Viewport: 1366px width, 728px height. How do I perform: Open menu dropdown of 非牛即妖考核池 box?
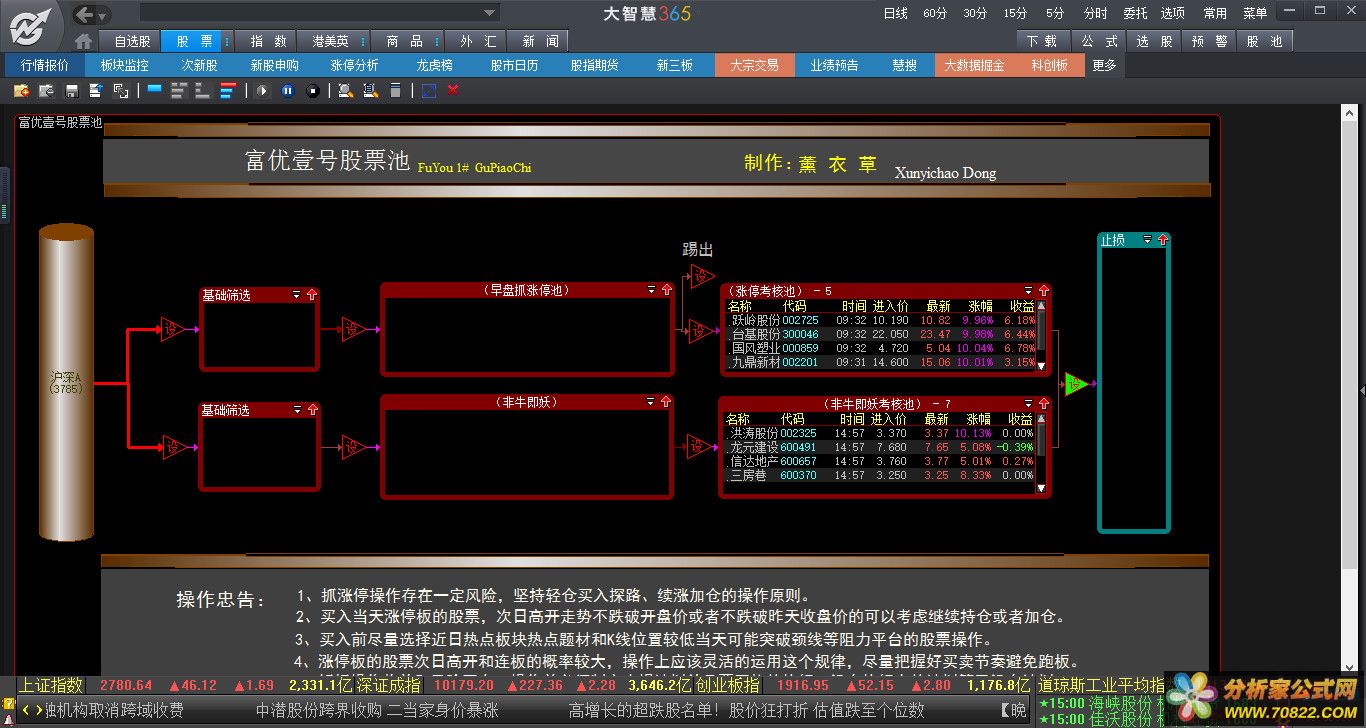tap(1028, 404)
